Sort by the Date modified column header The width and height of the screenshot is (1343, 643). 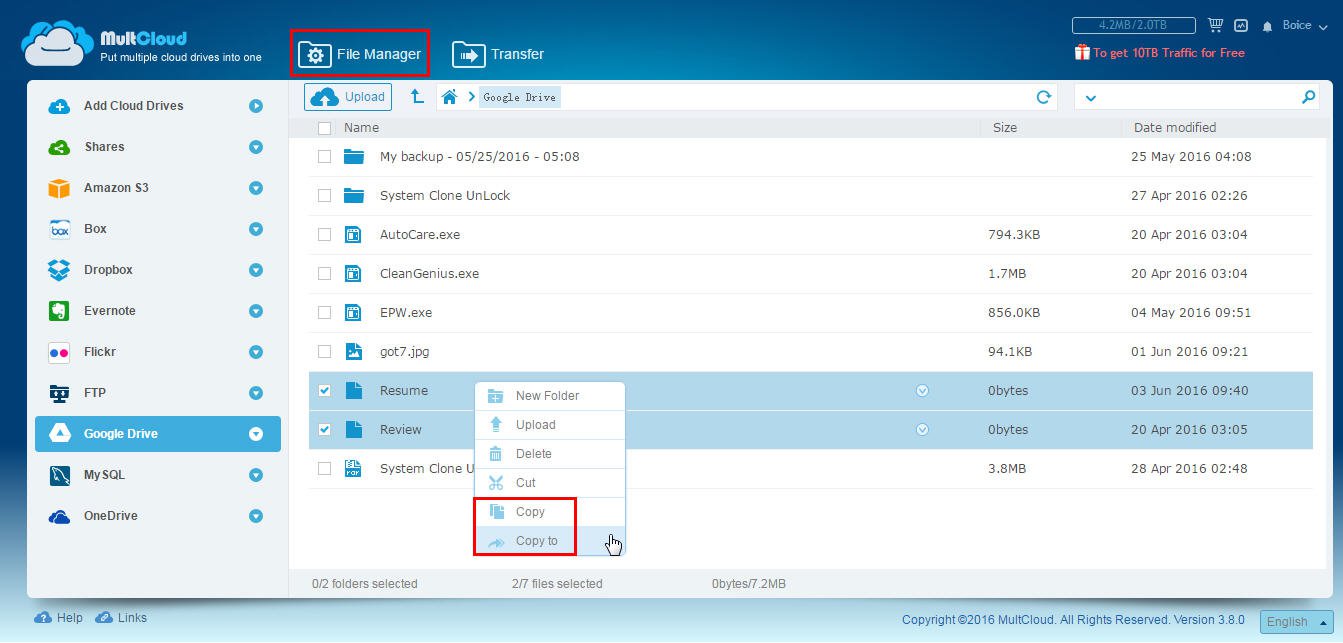pos(1175,128)
